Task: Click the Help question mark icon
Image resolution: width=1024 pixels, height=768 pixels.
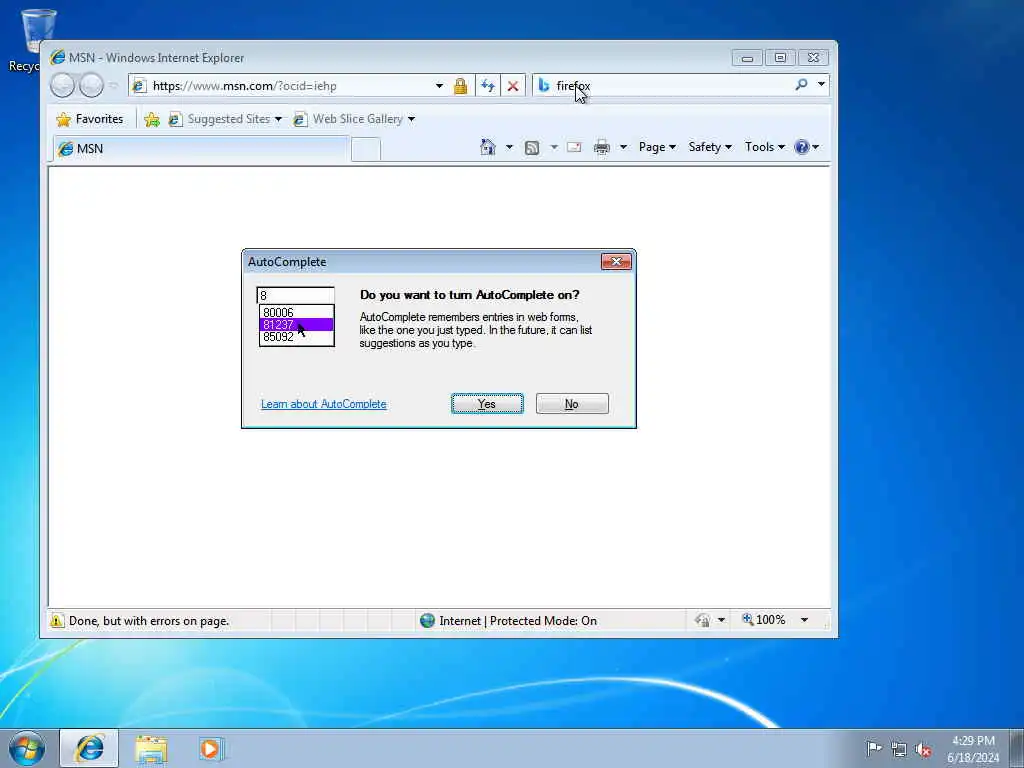Action: 802,147
